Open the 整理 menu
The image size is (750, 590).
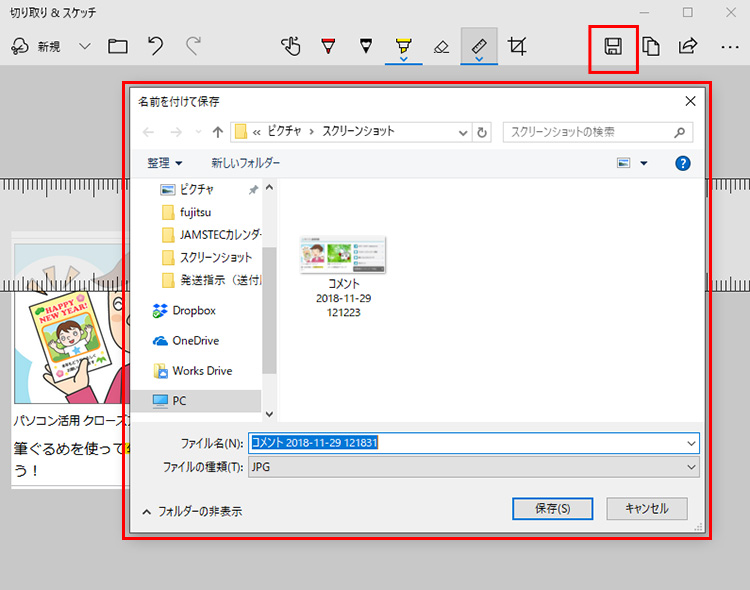tap(165, 163)
